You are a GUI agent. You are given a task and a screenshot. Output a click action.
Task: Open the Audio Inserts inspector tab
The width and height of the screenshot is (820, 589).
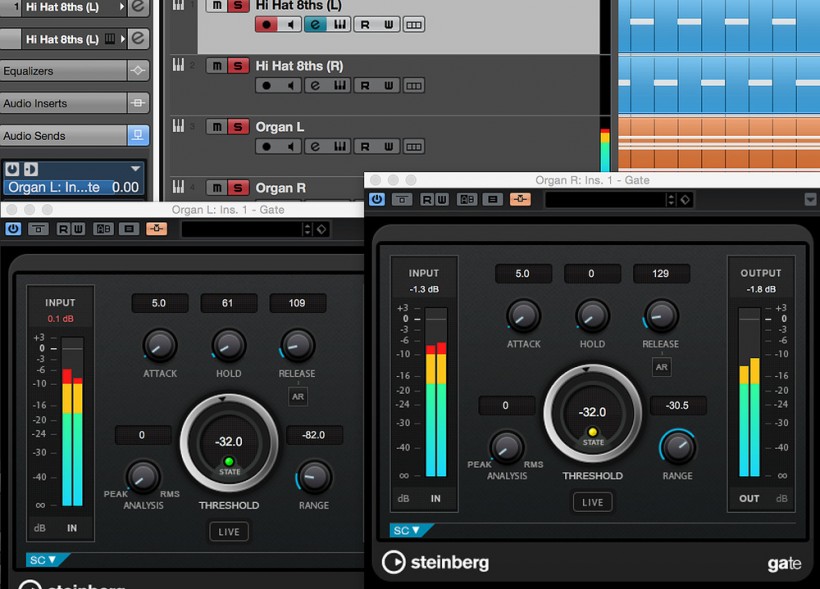(x=75, y=103)
